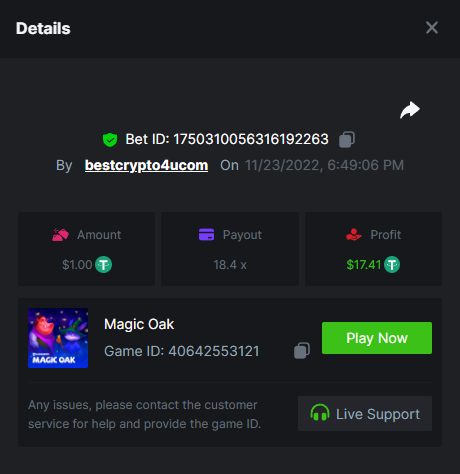Copy the Game ID with copy icon
The width and height of the screenshot is (460, 474).
pyautogui.click(x=302, y=351)
